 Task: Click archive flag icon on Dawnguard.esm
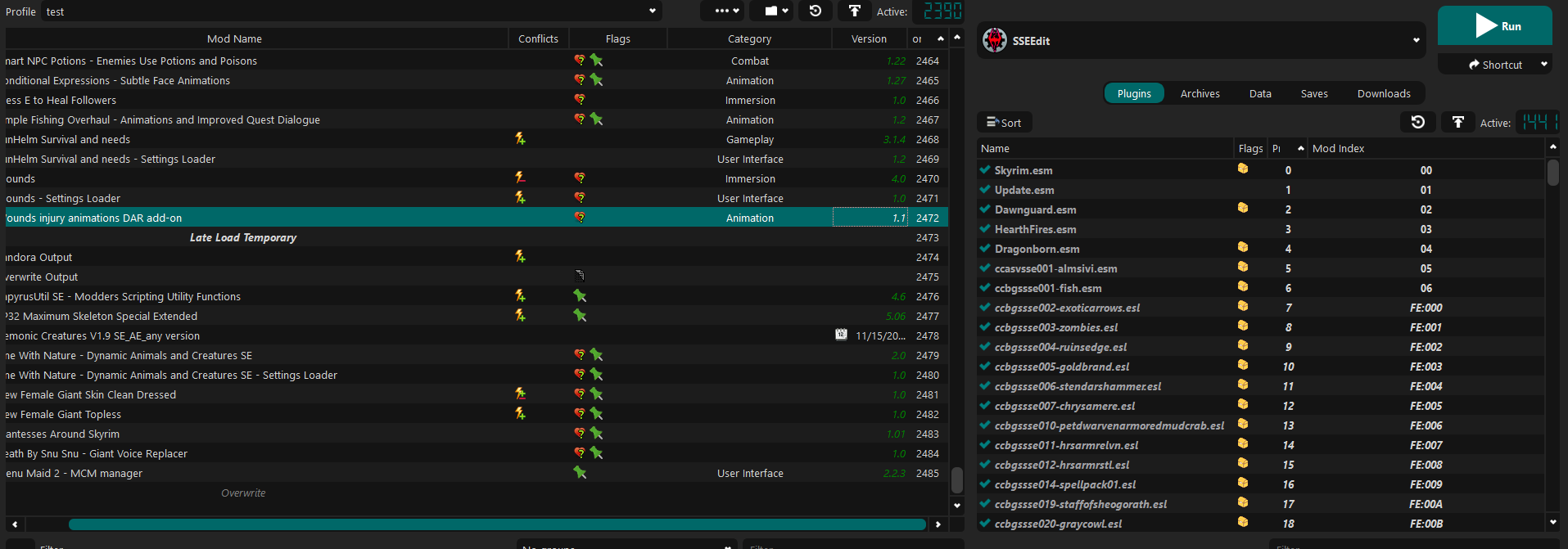tap(1243, 208)
